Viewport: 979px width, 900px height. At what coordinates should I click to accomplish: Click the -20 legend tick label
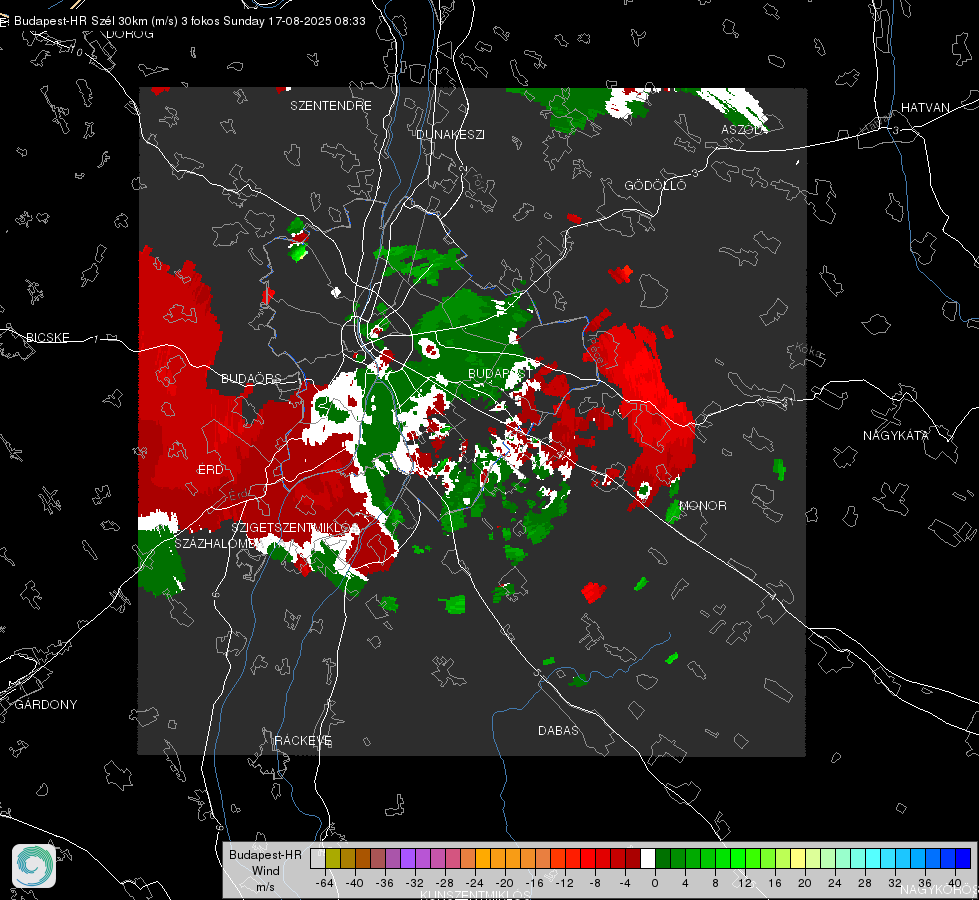[x=504, y=883]
